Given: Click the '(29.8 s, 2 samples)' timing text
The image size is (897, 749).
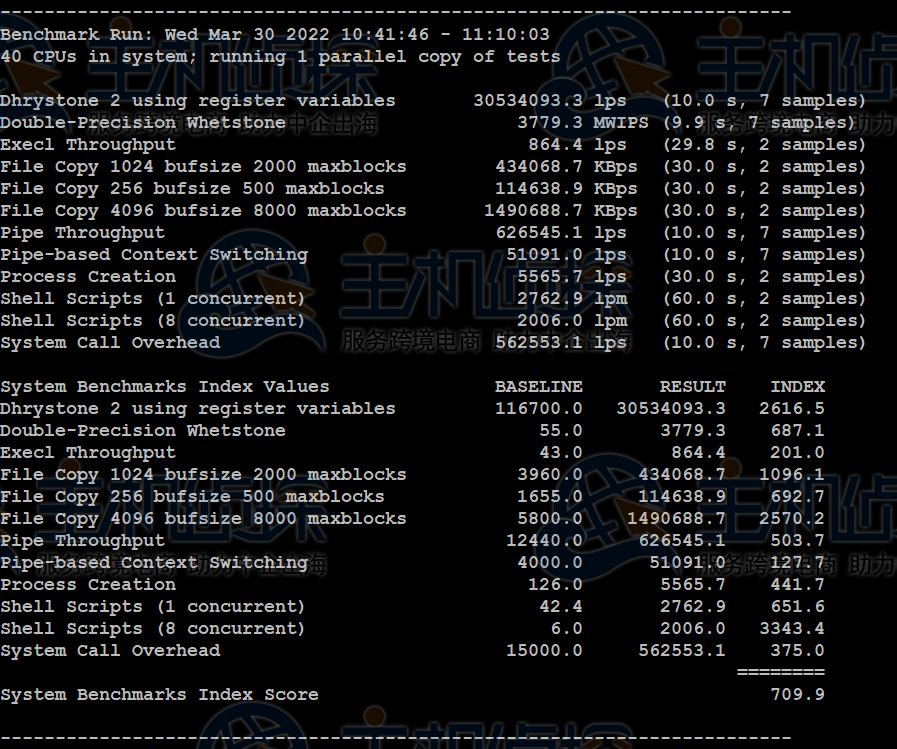Looking at the screenshot, I should pos(764,145).
